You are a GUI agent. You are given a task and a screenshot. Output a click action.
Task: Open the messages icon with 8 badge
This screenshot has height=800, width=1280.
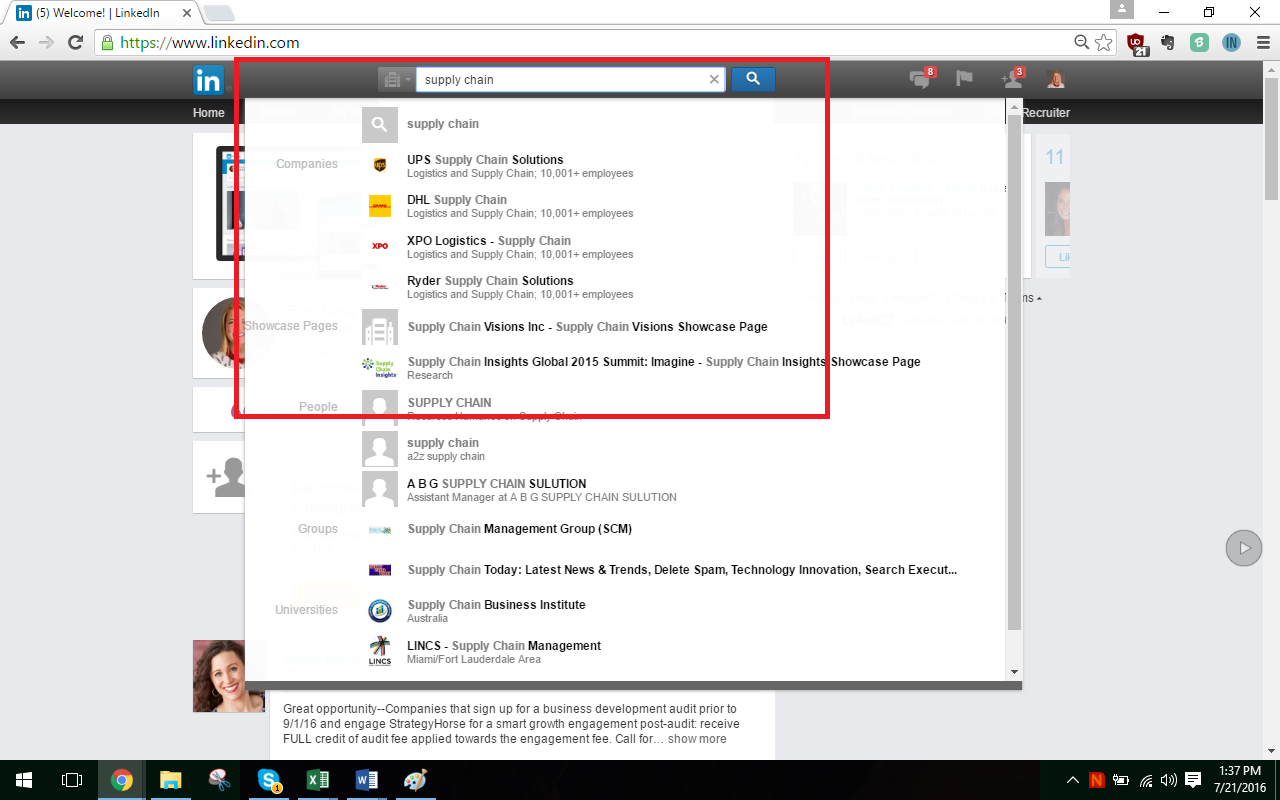click(x=920, y=79)
